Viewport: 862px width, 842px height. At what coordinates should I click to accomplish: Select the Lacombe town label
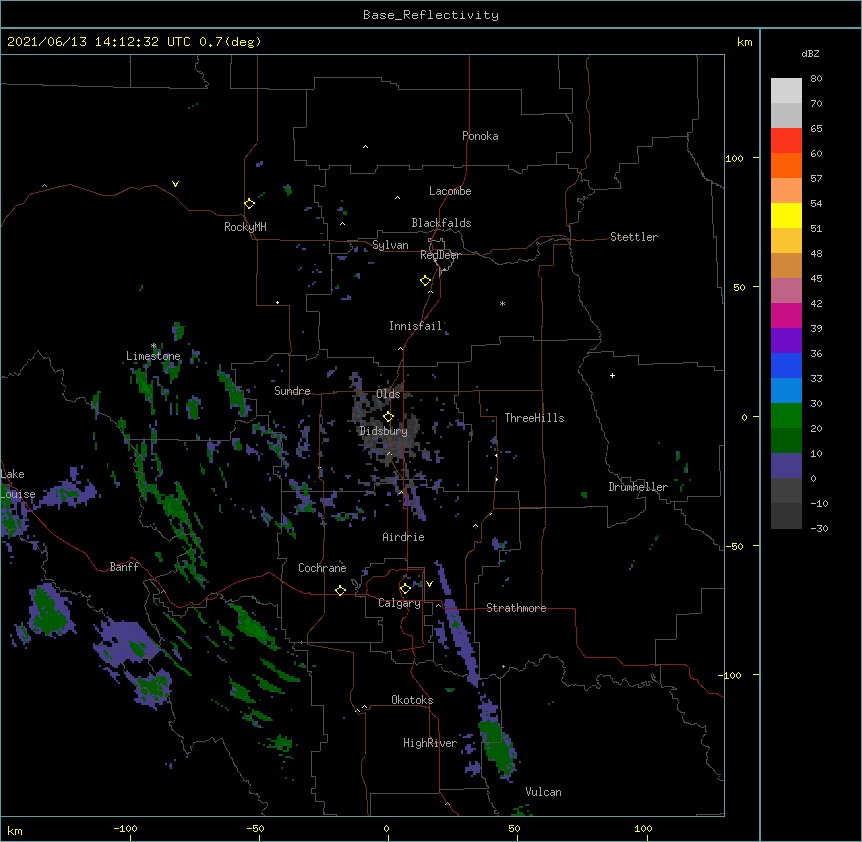coord(450,191)
